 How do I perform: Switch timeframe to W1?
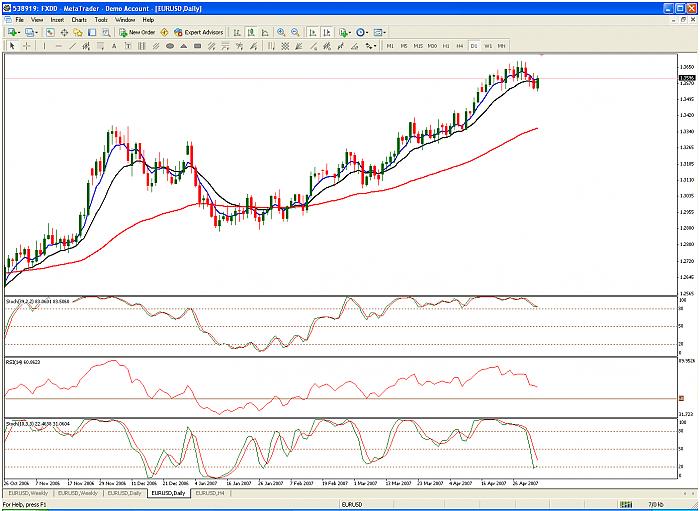[x=488, y=46]
